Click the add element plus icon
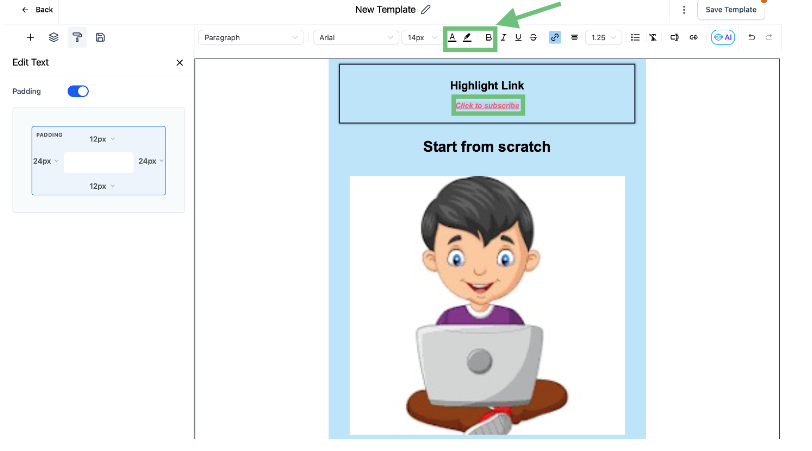Screen dimensions: 812x451 click(30, 37)
